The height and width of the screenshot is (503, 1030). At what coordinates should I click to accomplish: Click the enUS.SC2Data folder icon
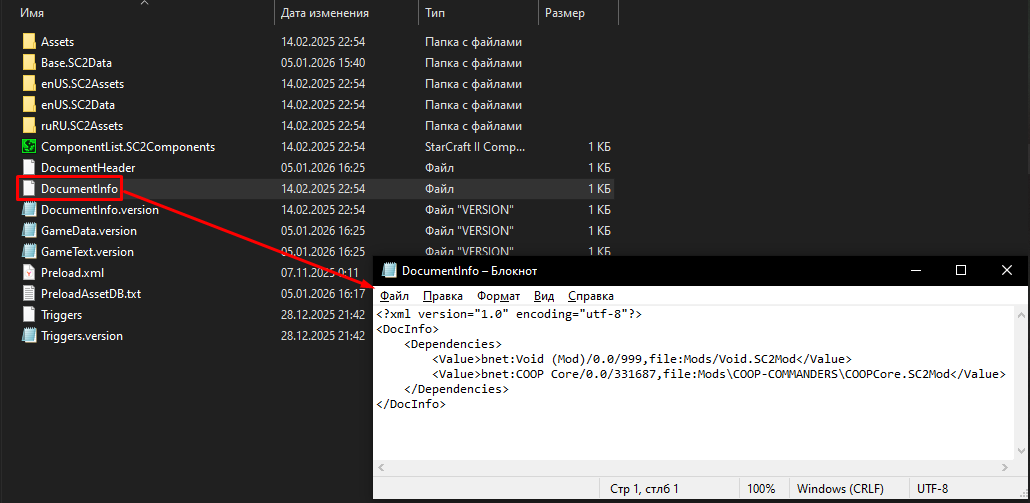28,105
